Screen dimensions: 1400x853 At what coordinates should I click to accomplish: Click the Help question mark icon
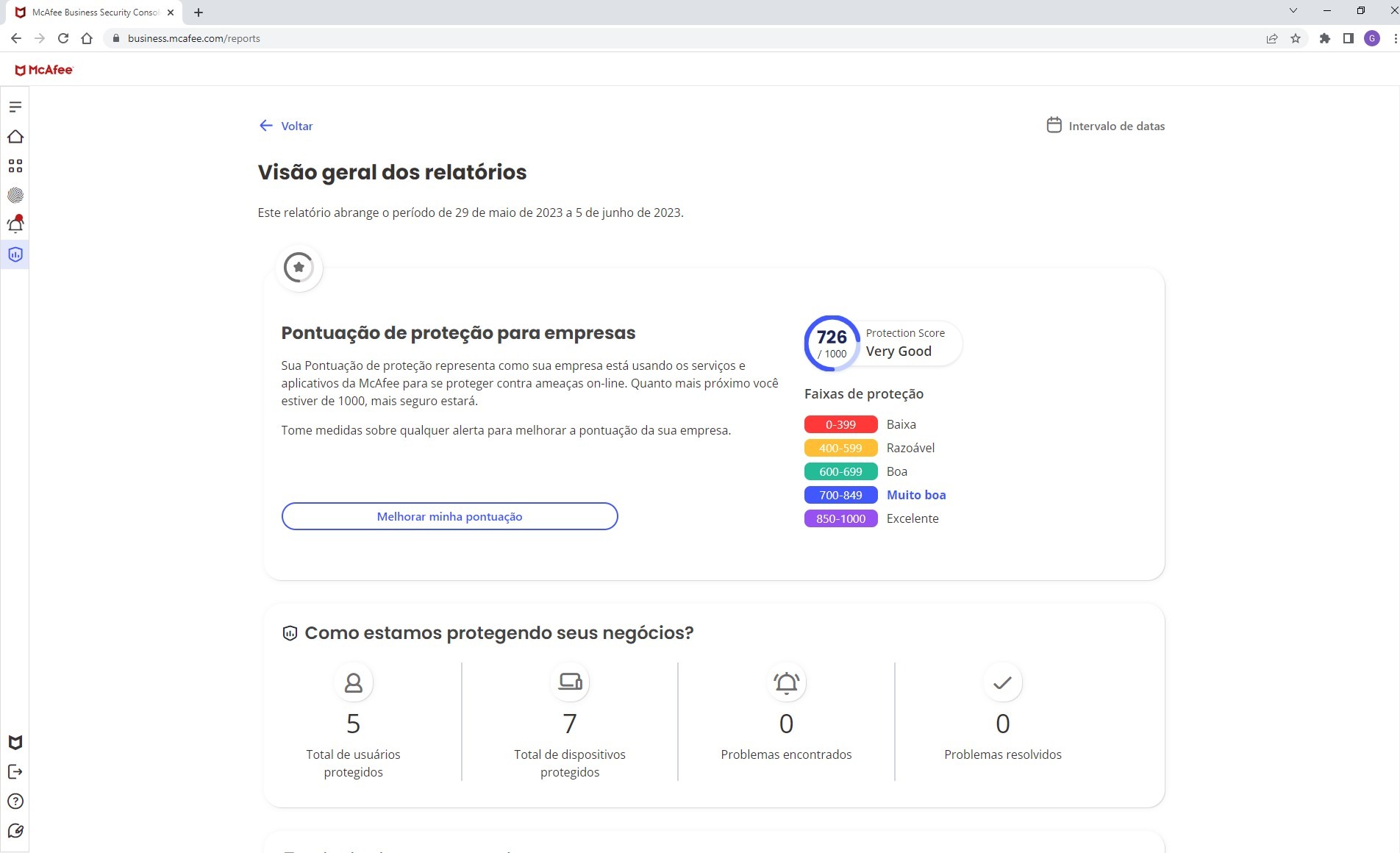tap(15, 800)
